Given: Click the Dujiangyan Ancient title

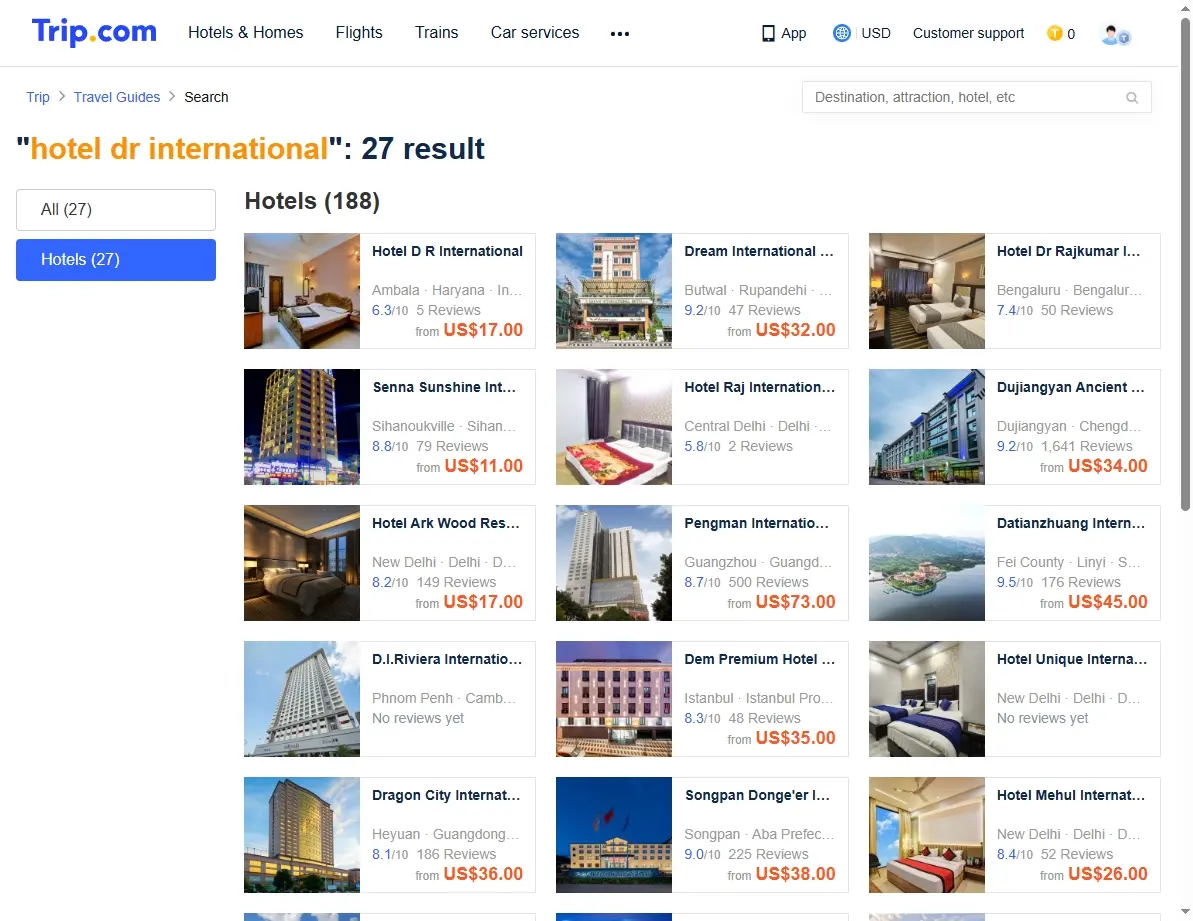Looking at the screenshot, I should (x=1071, y=388).
